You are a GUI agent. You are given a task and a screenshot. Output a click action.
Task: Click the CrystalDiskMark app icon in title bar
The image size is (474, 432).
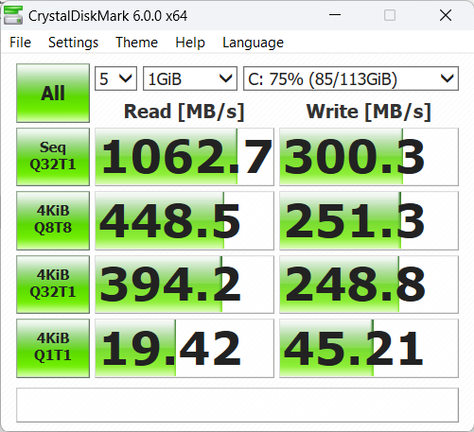(13, 15)
